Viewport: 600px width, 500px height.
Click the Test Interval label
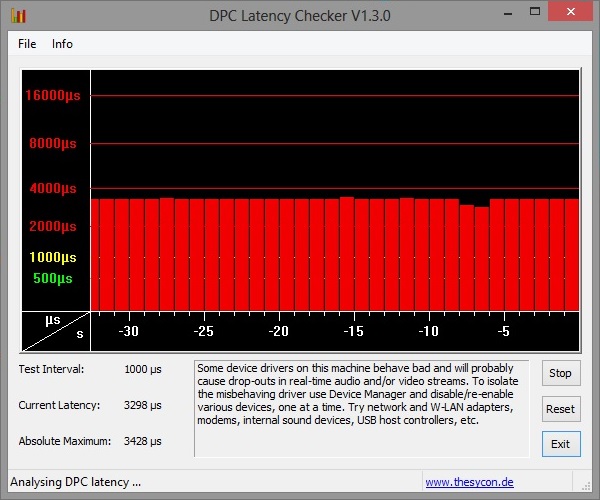tap(51, 369)
